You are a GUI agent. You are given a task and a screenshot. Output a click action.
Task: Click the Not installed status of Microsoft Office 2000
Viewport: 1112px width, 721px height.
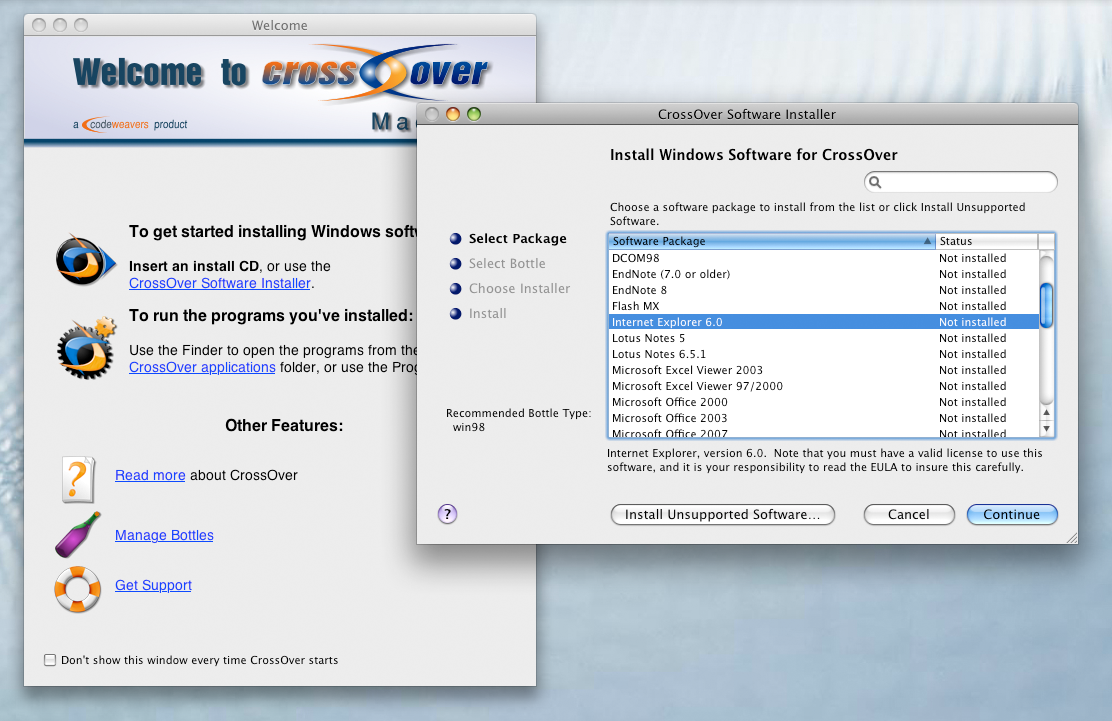[x=972, y=402]
